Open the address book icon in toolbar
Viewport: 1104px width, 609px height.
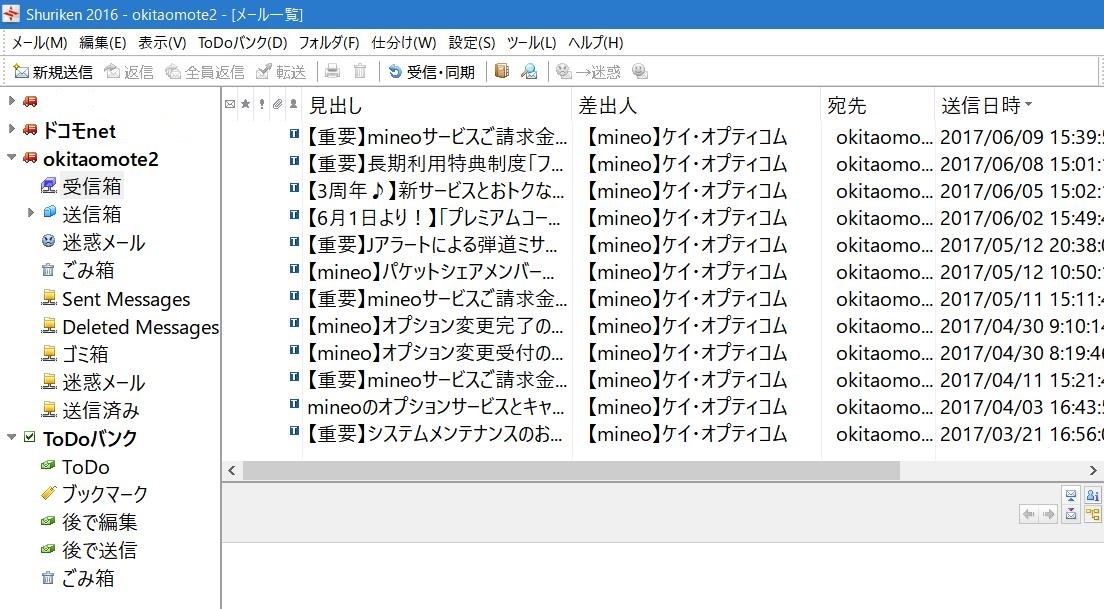pyautogui.click(x=502, y=71)
